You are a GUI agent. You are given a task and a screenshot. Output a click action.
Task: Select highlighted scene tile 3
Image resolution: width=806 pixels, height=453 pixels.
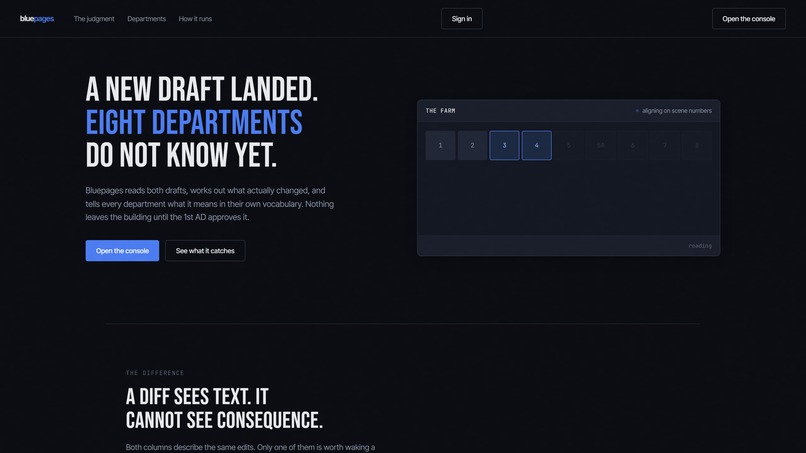tap(504, 146)
